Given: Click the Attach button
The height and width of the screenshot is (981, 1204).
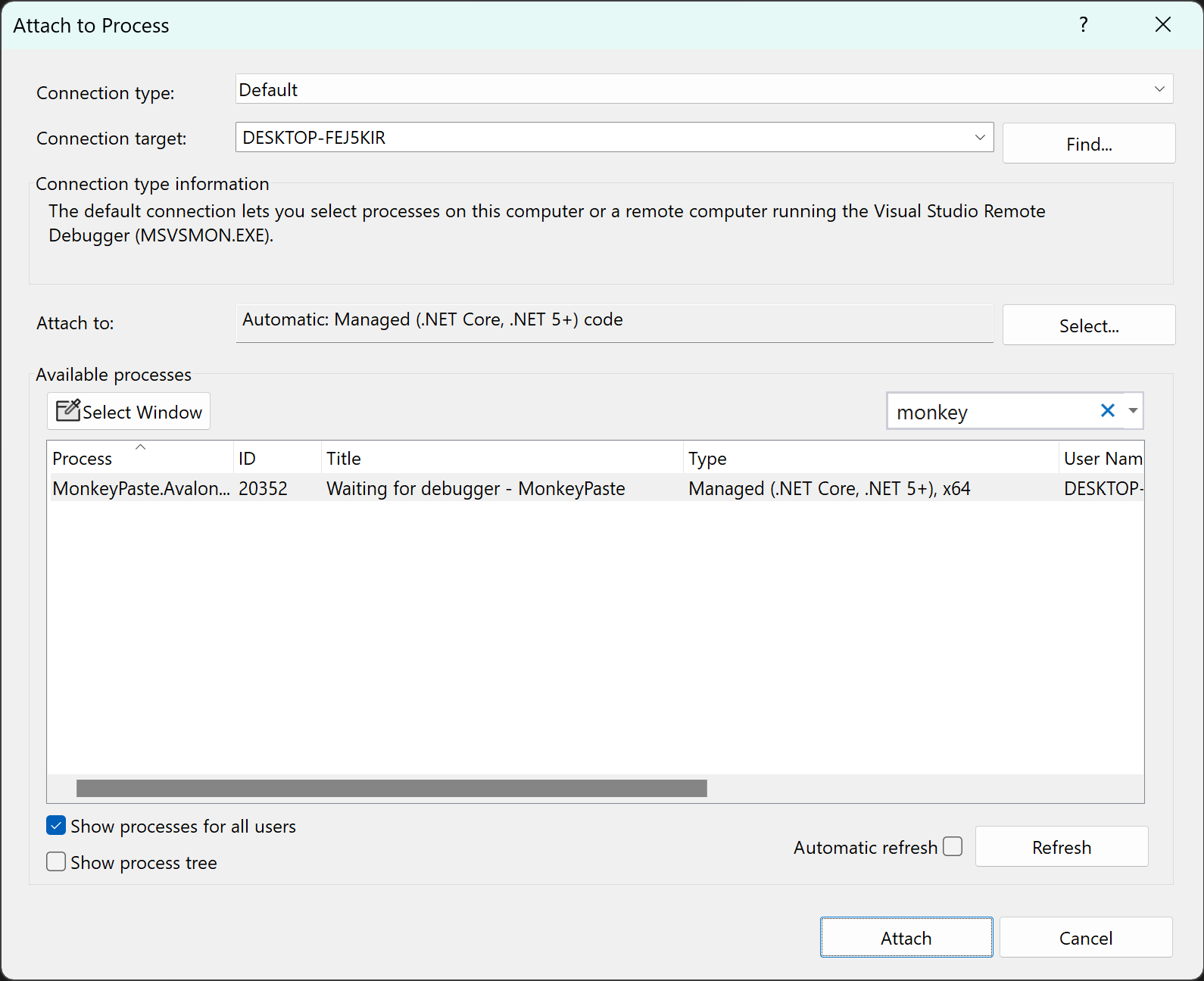Looking at the screenshot, I should point(906,938).
